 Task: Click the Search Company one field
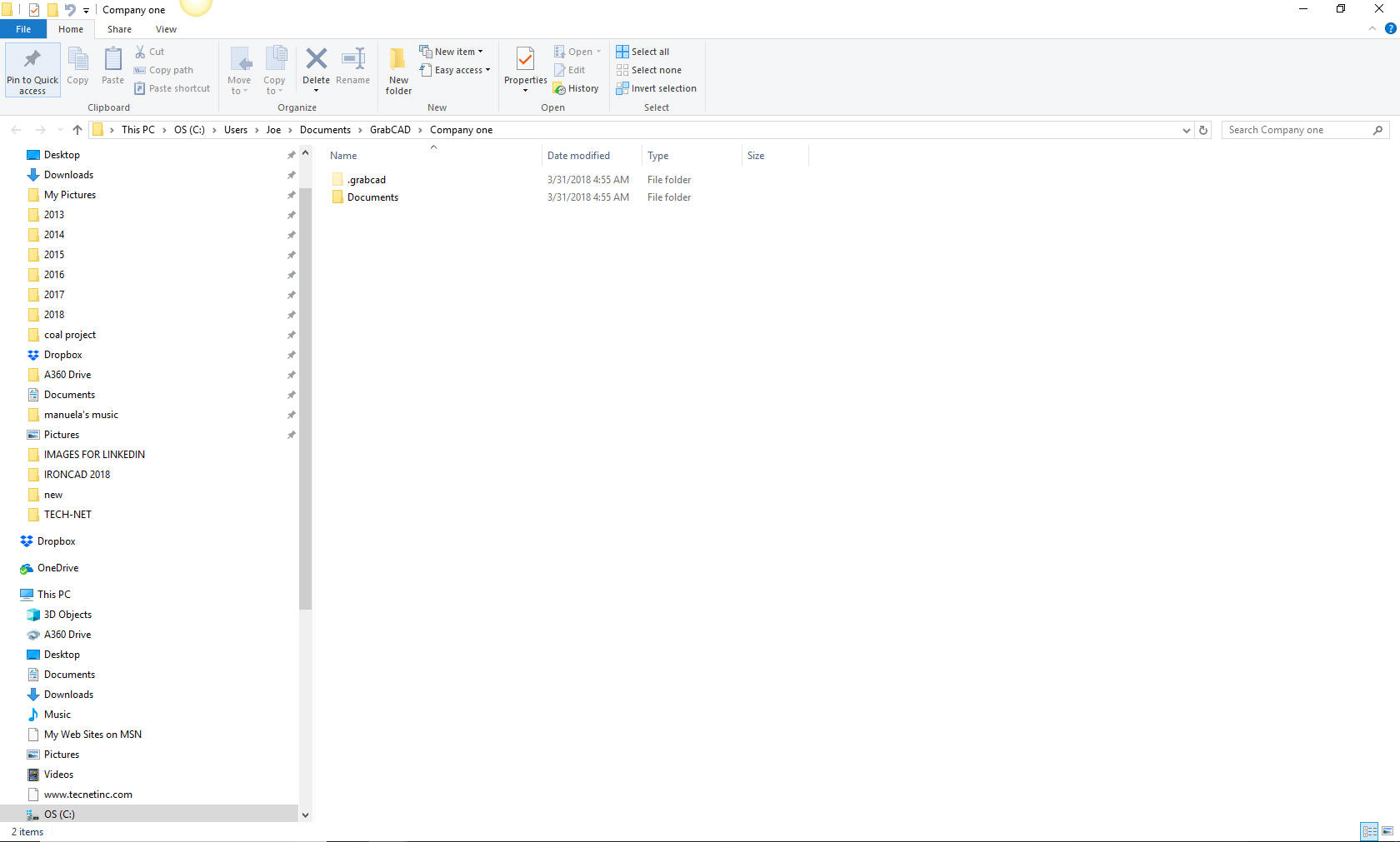[x=1305, y=130]
